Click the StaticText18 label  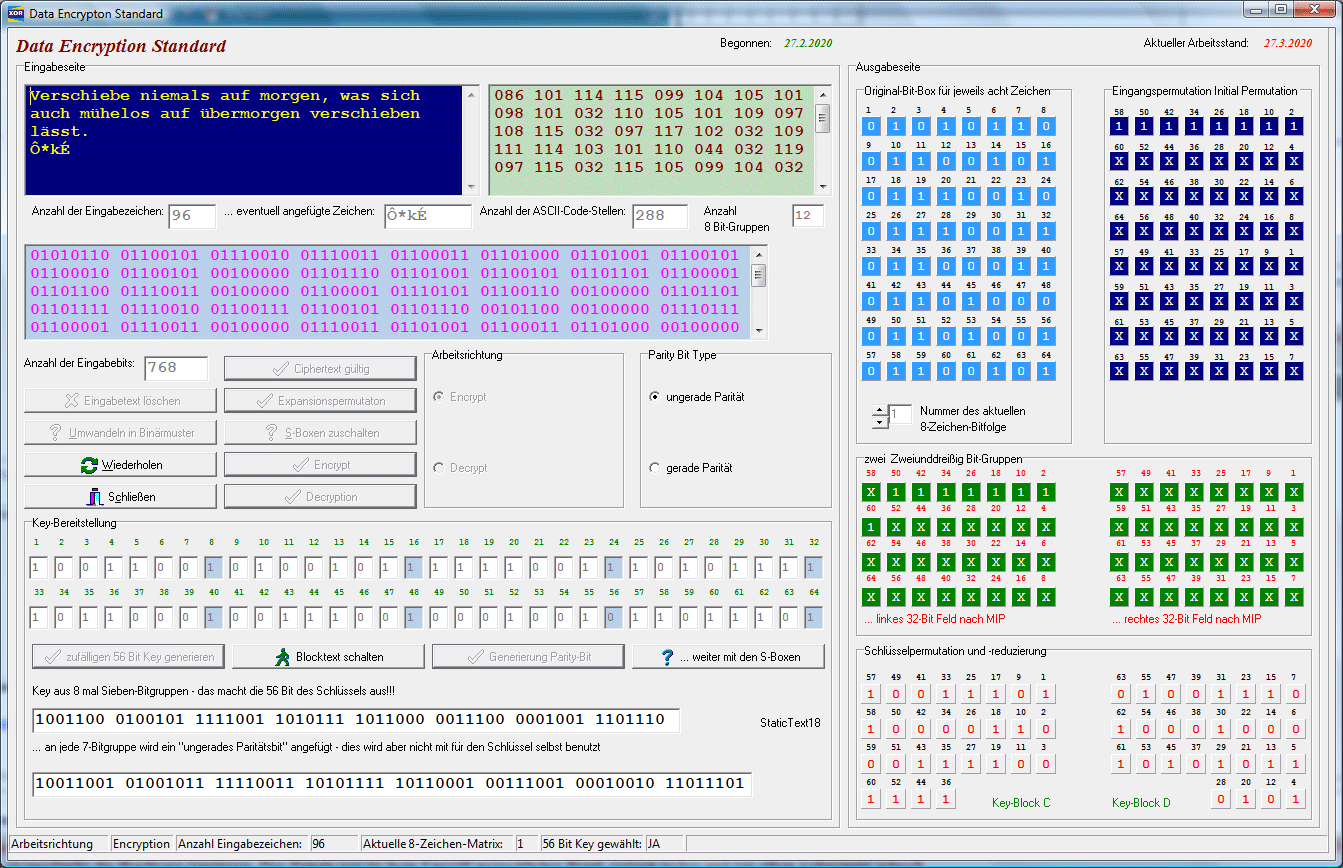(791, 722)
